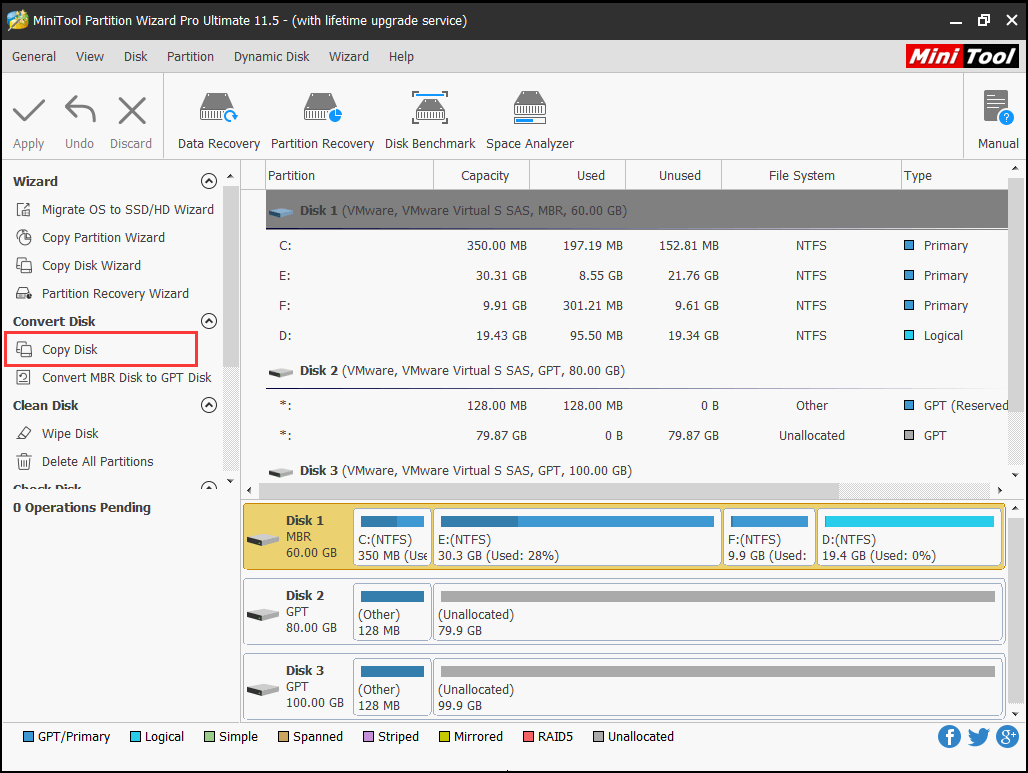Select Disk 3 unallocated 99.9 GB block

click(718, 688)
